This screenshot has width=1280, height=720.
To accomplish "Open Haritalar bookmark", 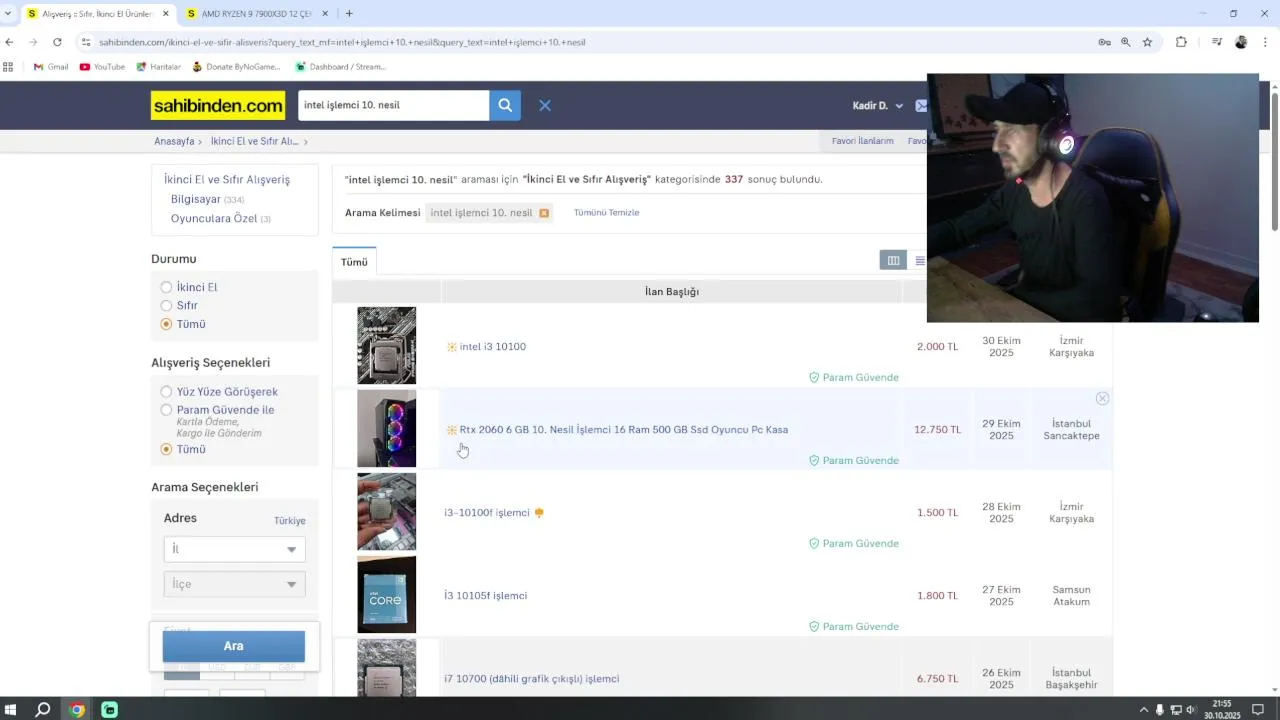I will (158, 67).
